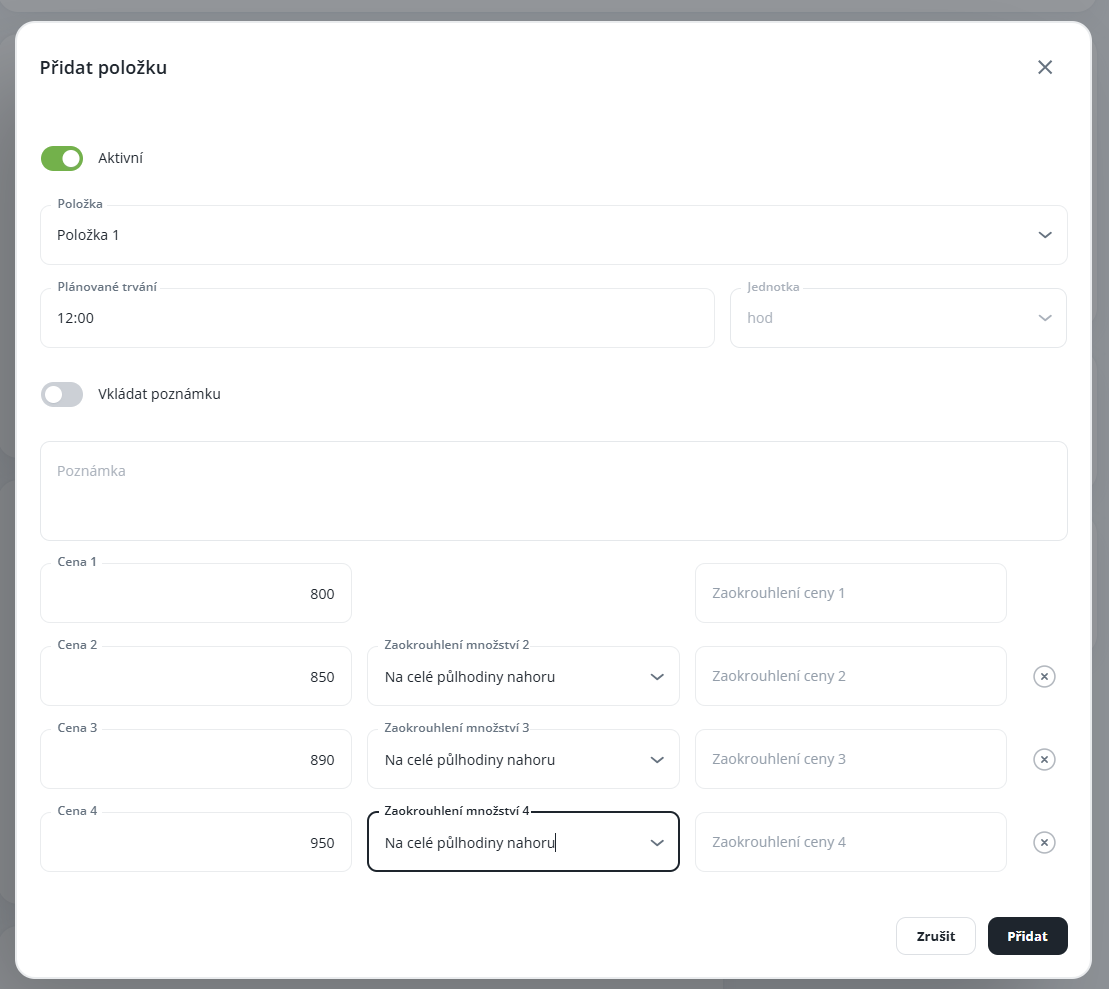Enable the Vkládat poznámku switch

62,394
